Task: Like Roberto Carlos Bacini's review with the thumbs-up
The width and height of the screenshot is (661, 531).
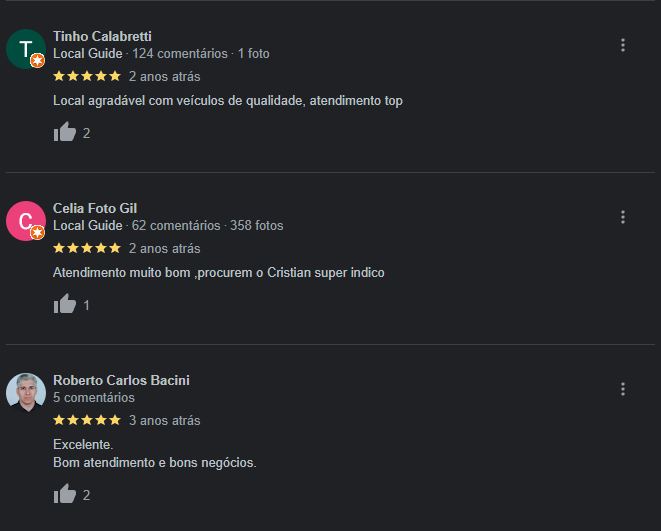Action: 65,493
